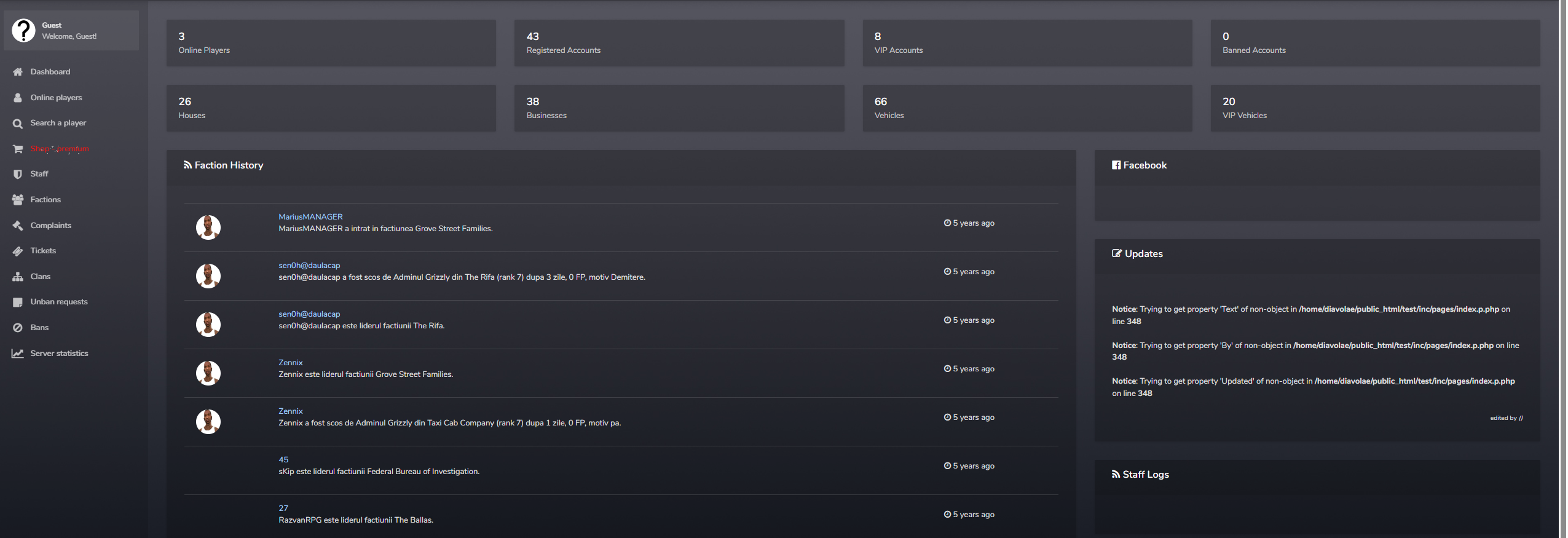Open MariusMANAGER profile link

310,217
